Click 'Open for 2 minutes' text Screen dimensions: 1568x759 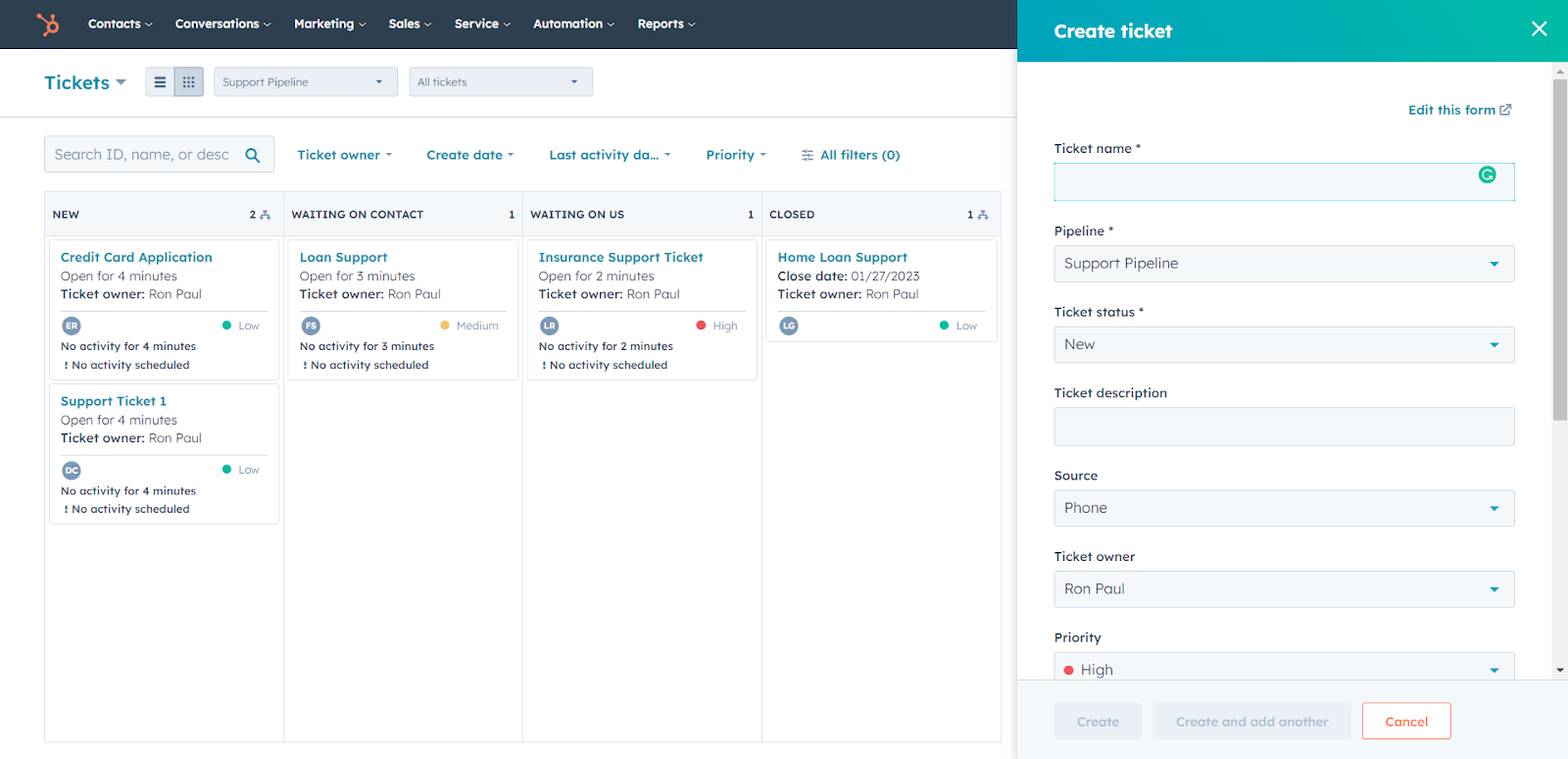[x=596, y=277]
